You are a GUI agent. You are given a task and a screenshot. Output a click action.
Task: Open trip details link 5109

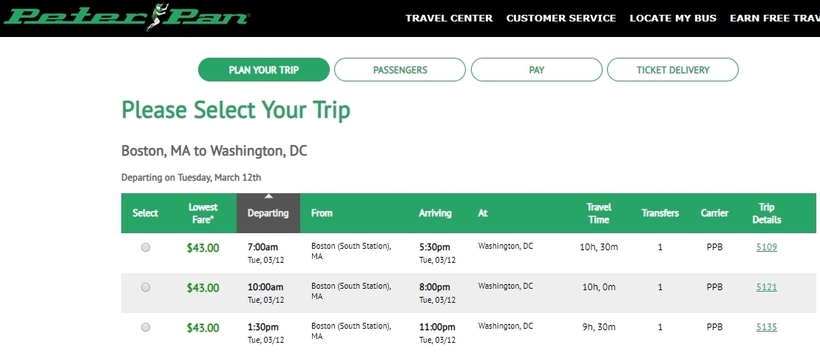click(767, 247)
